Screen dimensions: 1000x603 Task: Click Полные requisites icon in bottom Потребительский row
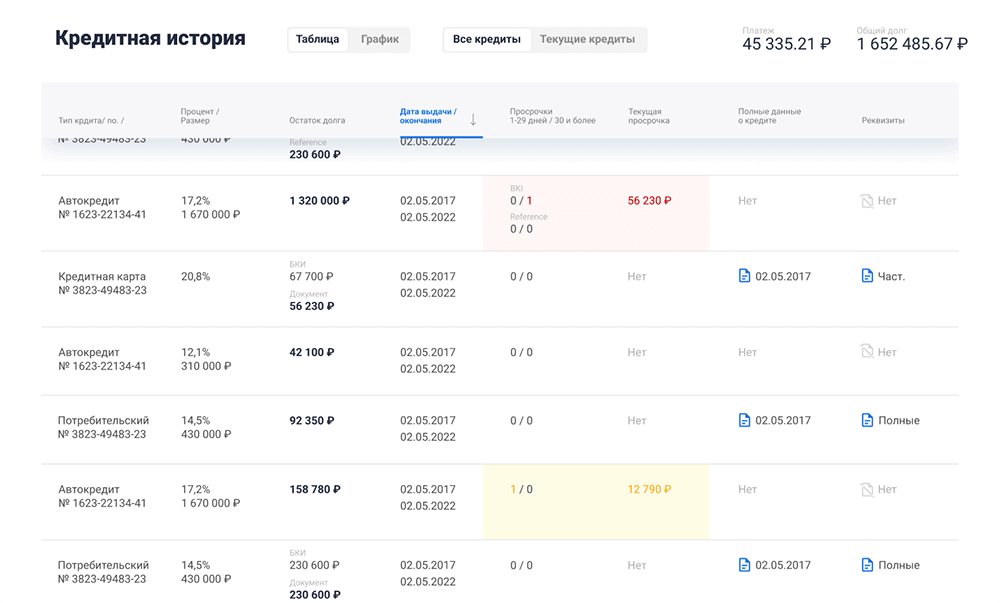[867, 565]
